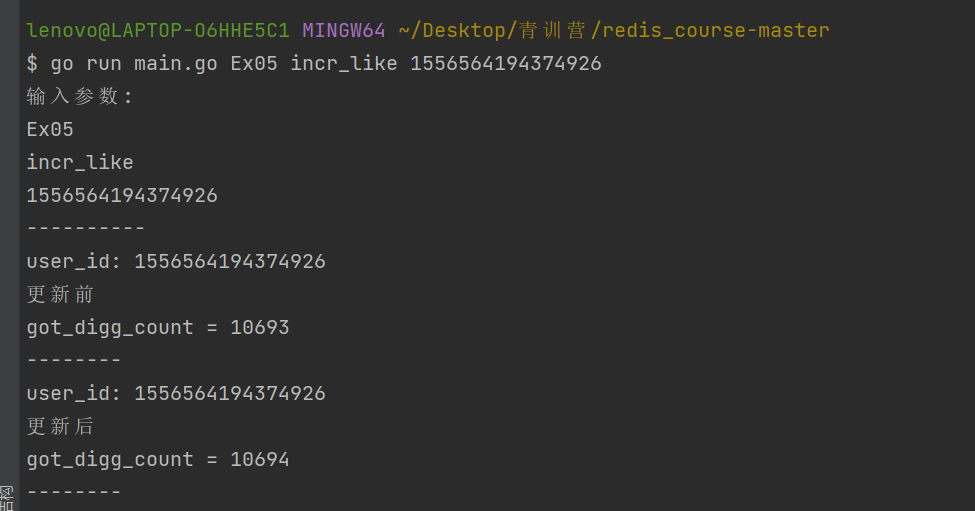975x511 pixels.
Task: Click the Ex05 output line
Action: pos(50,129)
